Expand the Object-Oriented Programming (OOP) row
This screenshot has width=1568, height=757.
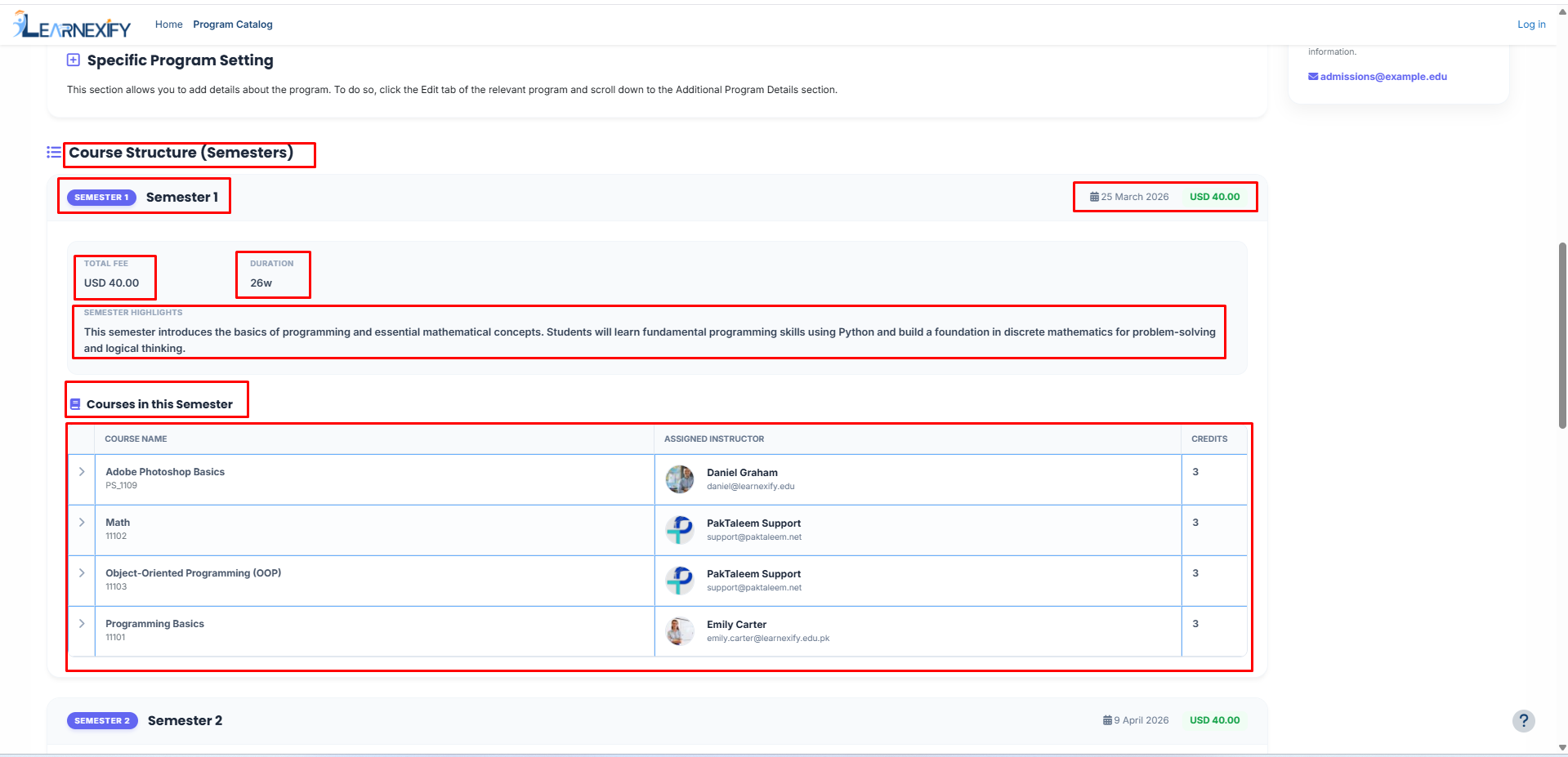pos(82,573)
